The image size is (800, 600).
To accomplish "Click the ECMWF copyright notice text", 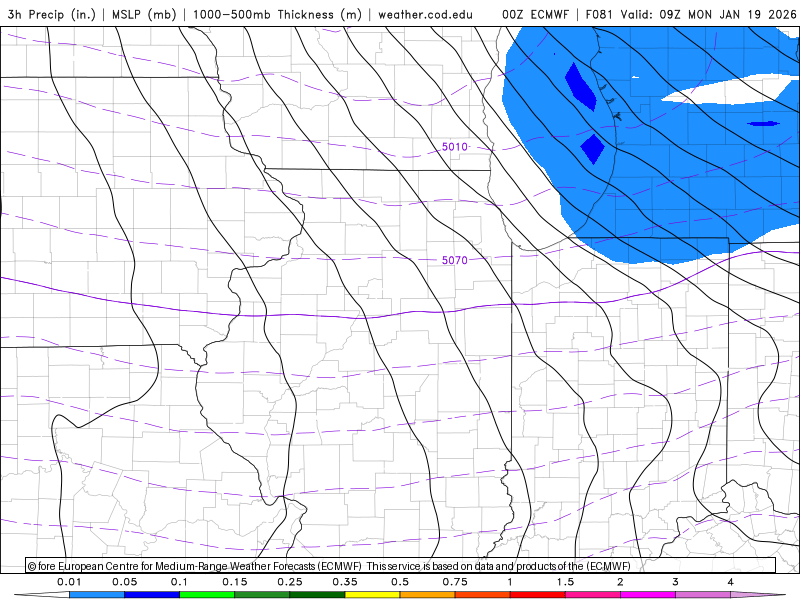I will 329,566.
